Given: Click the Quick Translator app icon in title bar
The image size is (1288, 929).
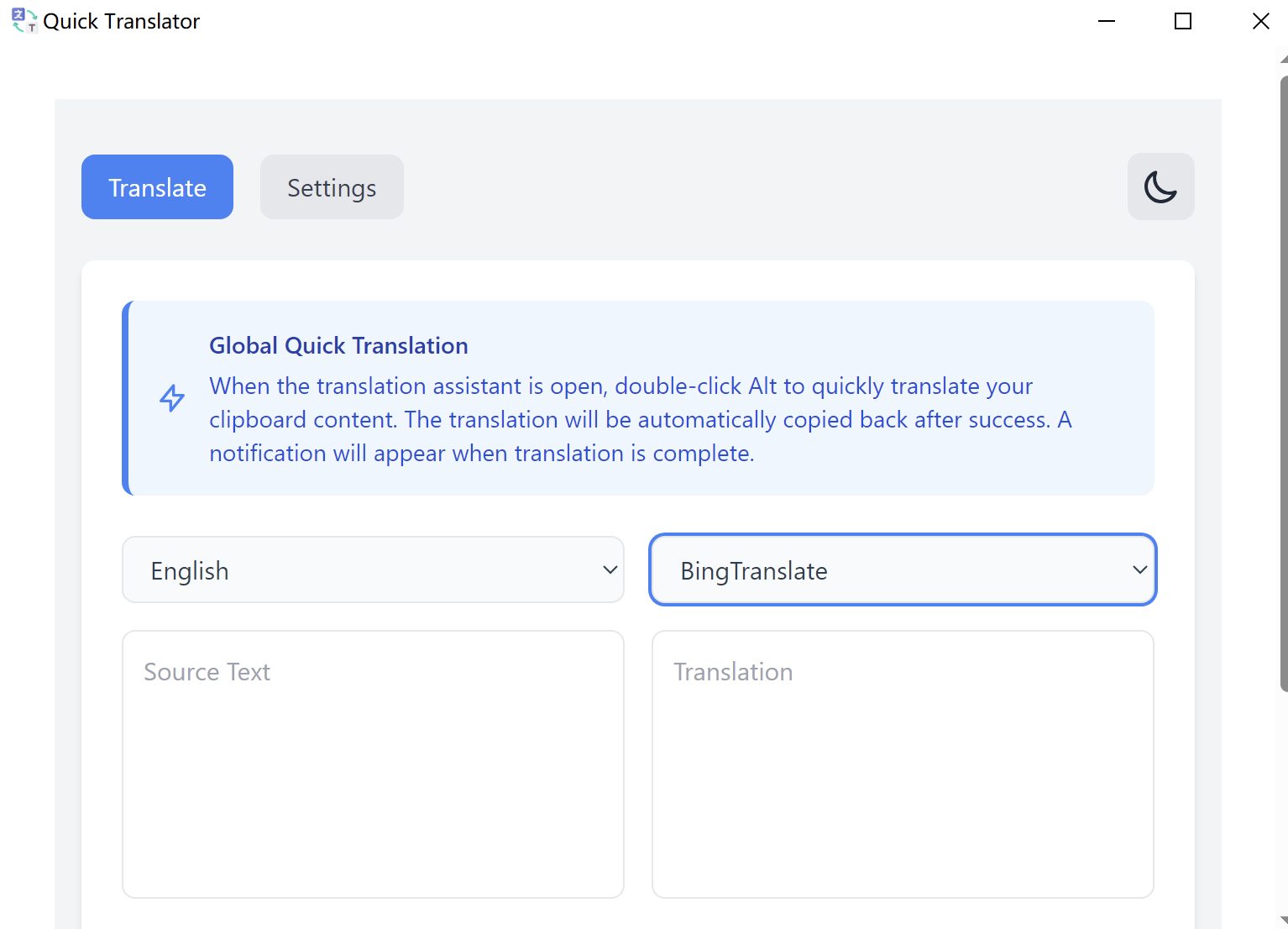Looking at the screenshot, I should pos(24,20).
